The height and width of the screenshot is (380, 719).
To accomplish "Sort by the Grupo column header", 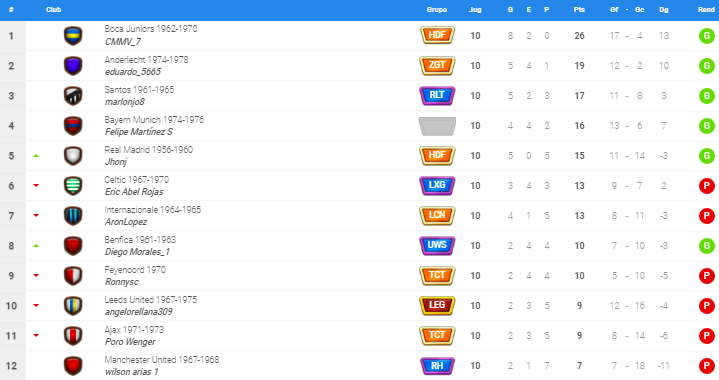I will [437, 10].
